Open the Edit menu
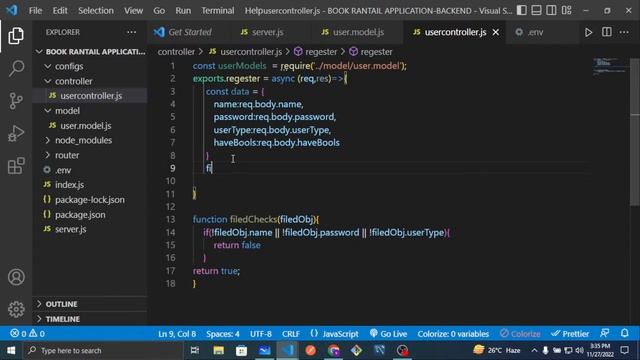The height and width of the screenshot is (360, 640). tap(60, 11)
